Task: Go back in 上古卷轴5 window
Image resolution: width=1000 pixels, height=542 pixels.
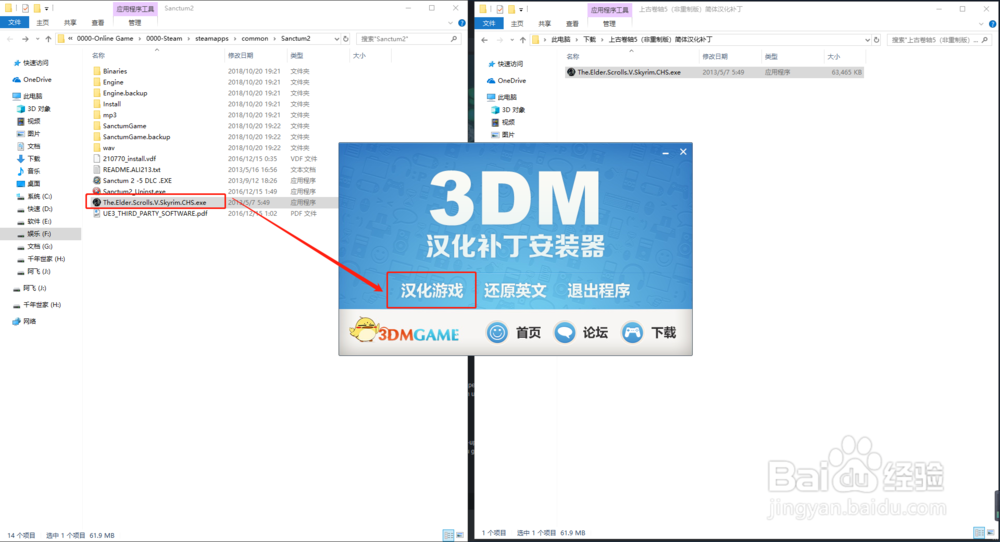Action: pyautogui.click(x=485, y=40)
